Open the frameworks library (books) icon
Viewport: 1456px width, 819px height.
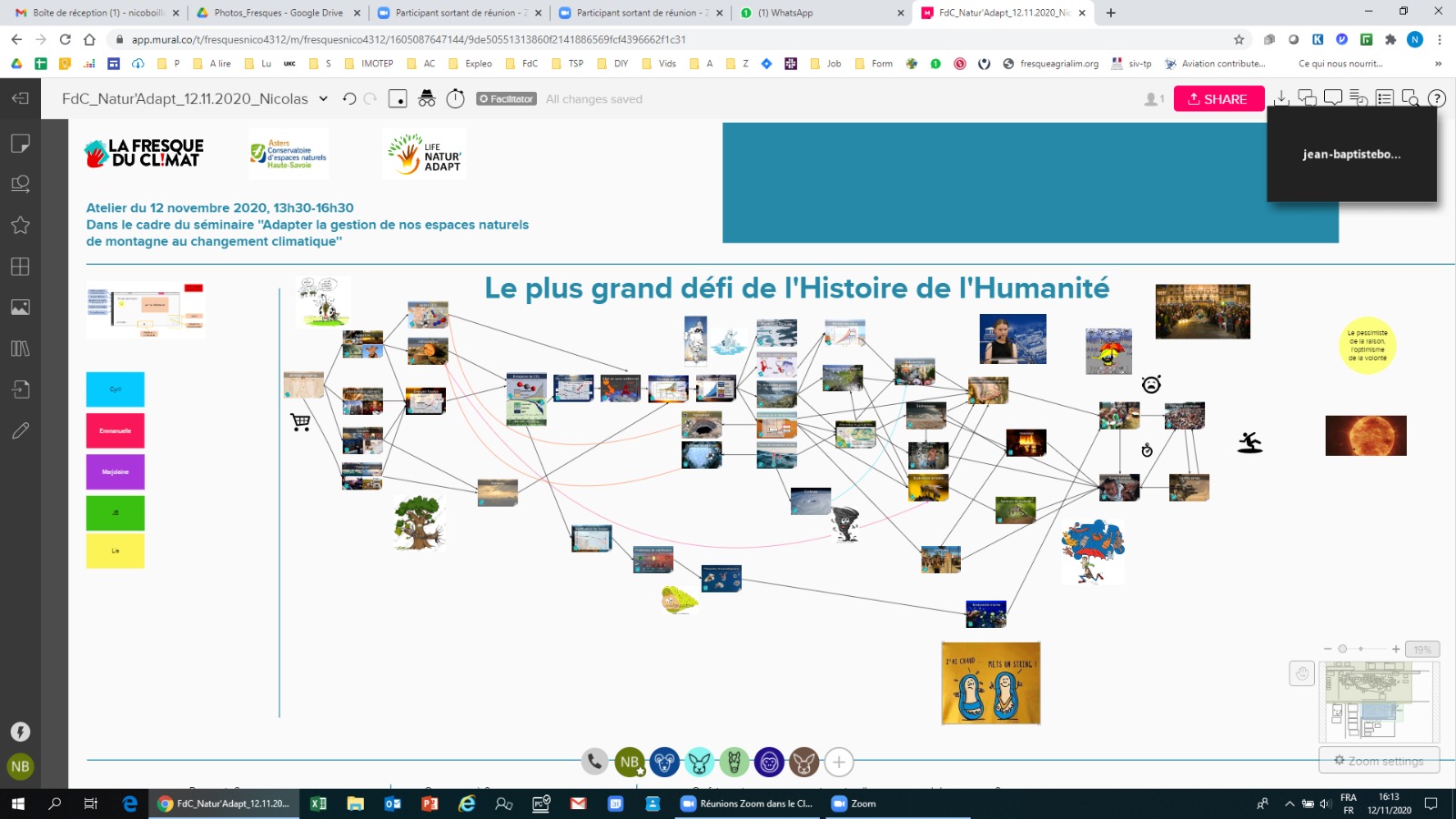tap(20, 349)
